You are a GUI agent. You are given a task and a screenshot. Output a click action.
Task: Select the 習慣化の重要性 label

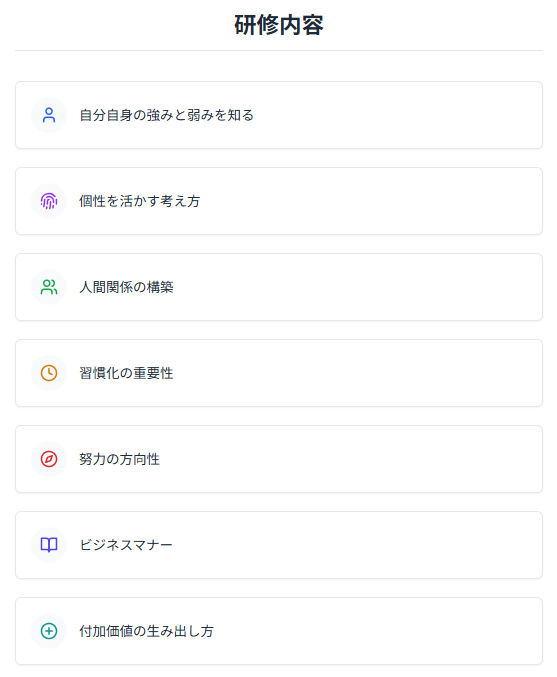point(126,373)
